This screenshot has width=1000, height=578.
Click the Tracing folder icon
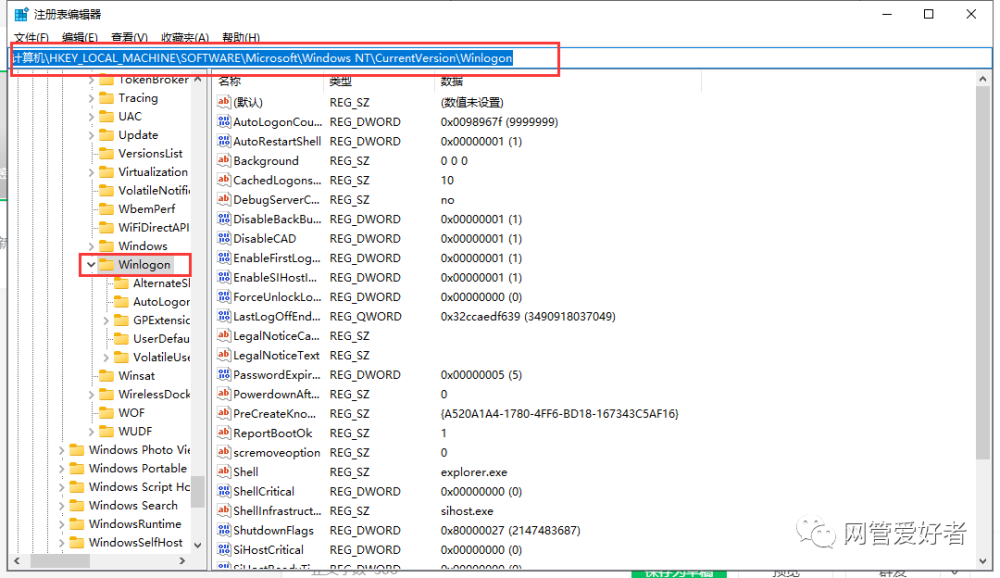[x=107, y=98]
